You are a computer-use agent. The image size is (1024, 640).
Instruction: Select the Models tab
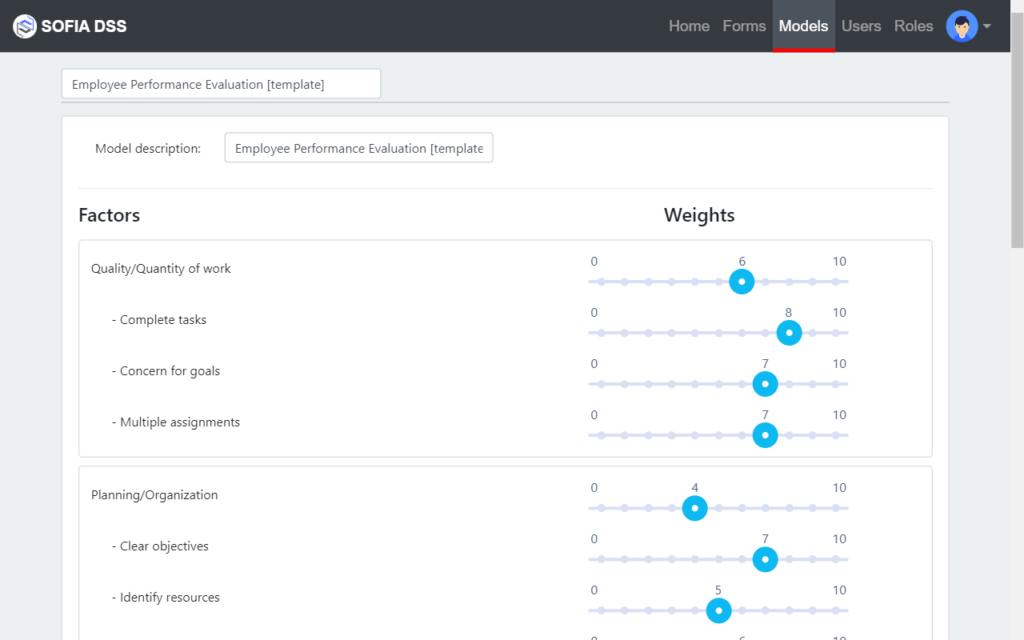tap(803, 26)
